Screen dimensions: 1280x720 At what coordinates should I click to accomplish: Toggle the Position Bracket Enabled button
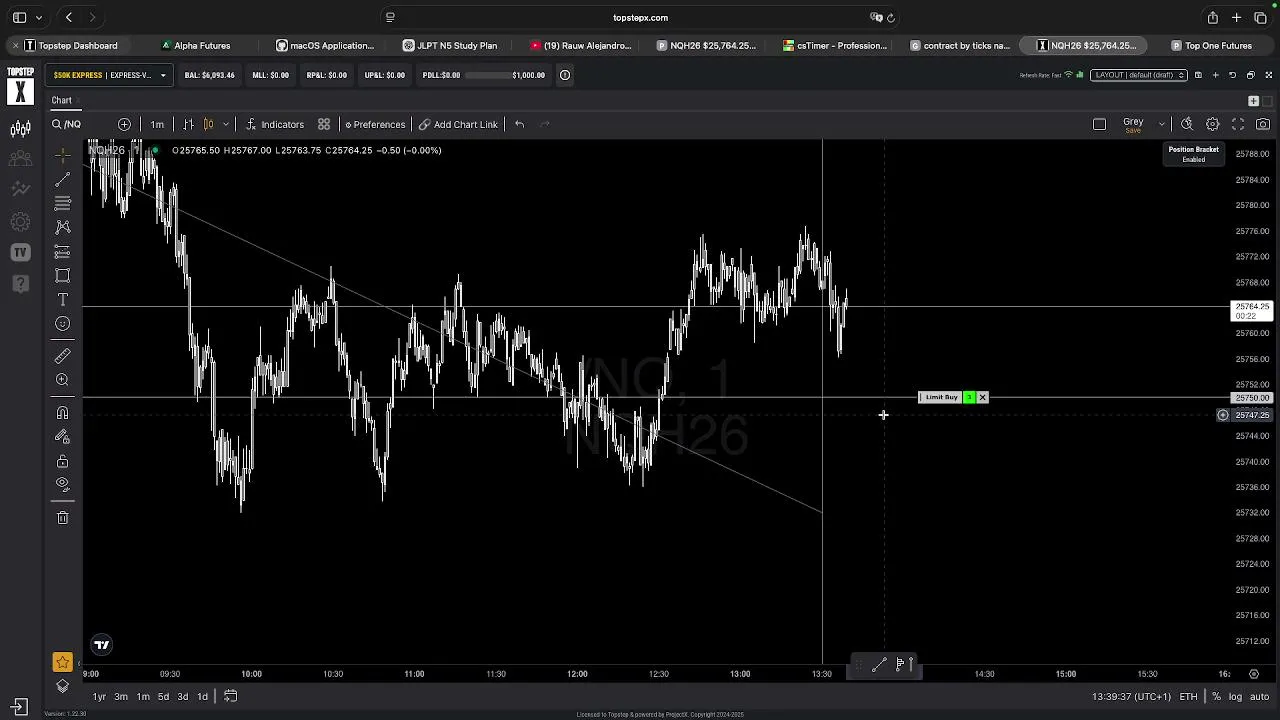[x=1193, y=154]
